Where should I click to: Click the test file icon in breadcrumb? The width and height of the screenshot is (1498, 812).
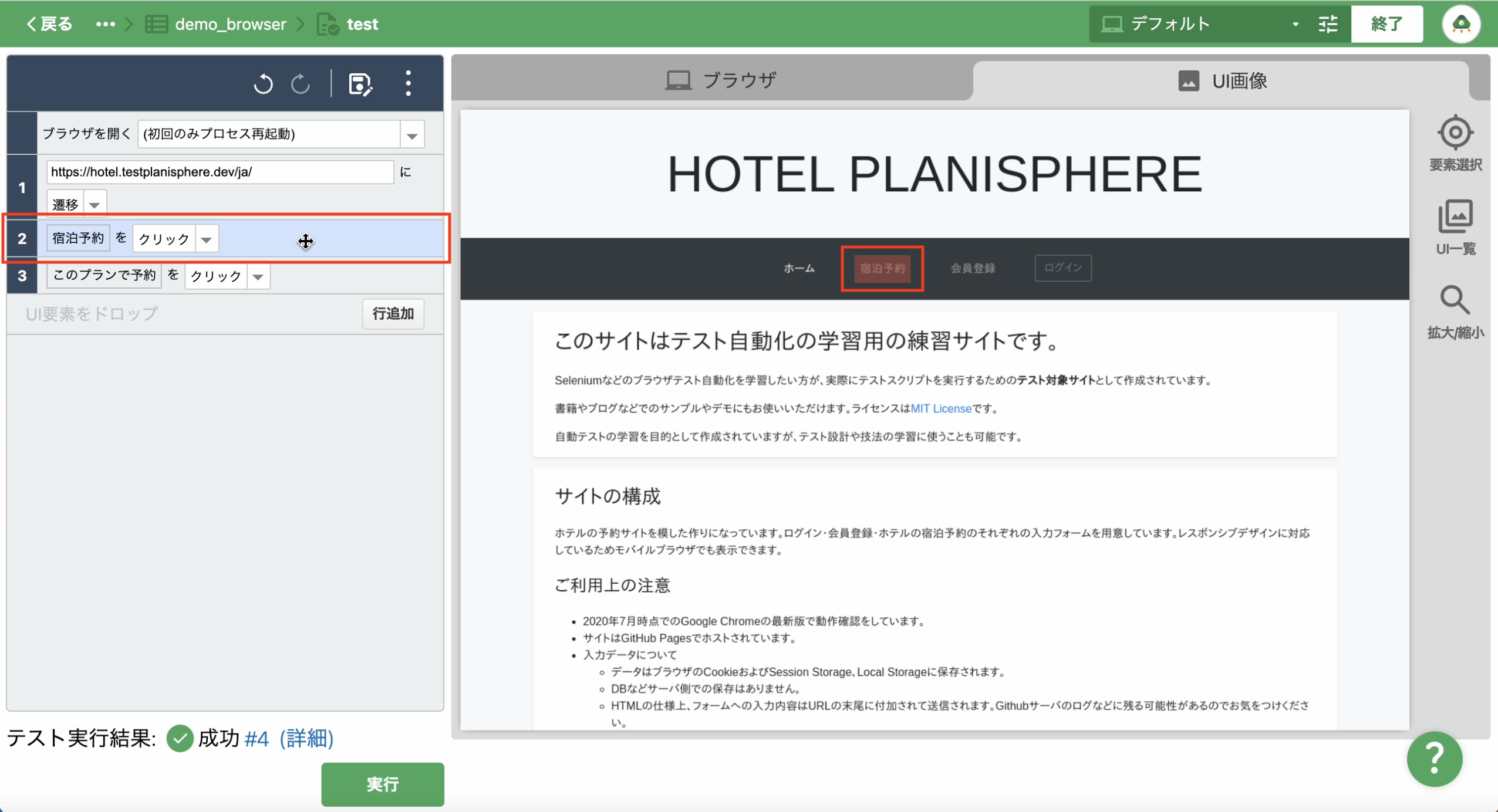[328, 24]
